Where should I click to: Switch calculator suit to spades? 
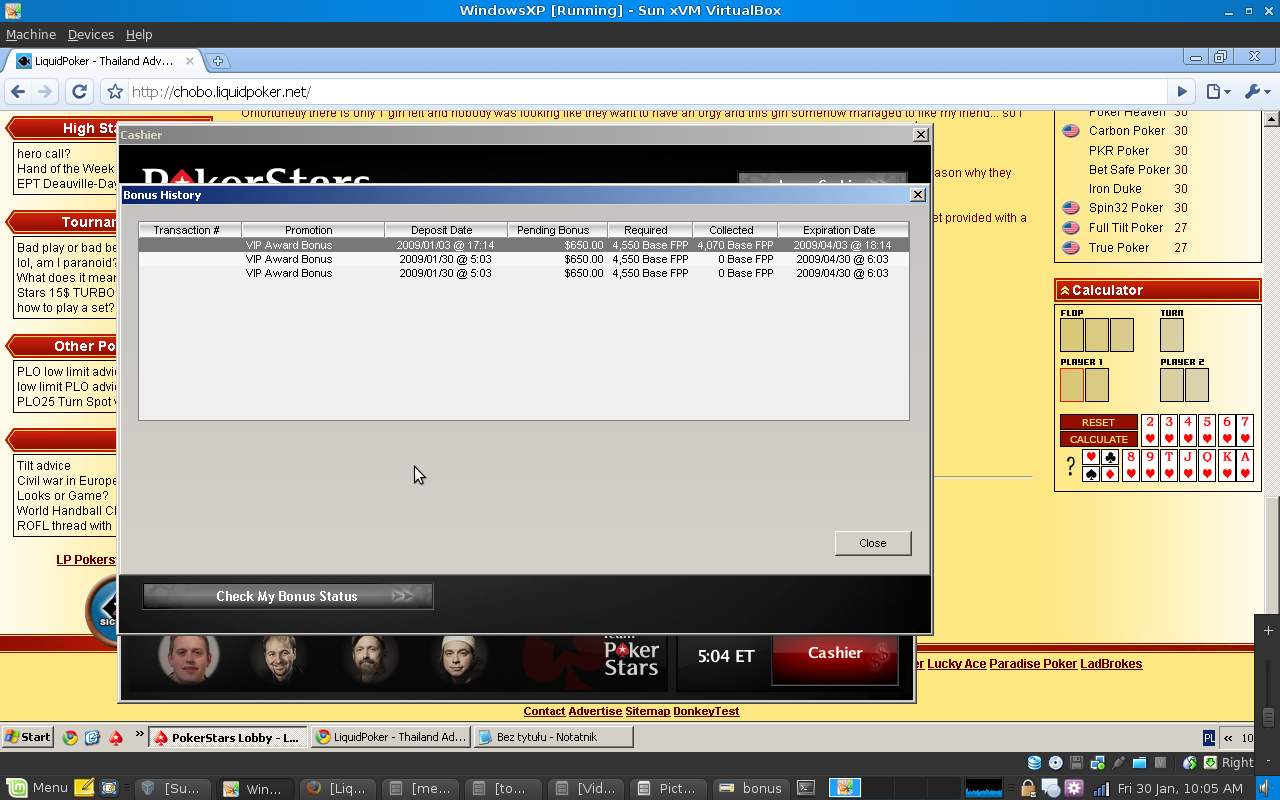(x=1091, y=474)
